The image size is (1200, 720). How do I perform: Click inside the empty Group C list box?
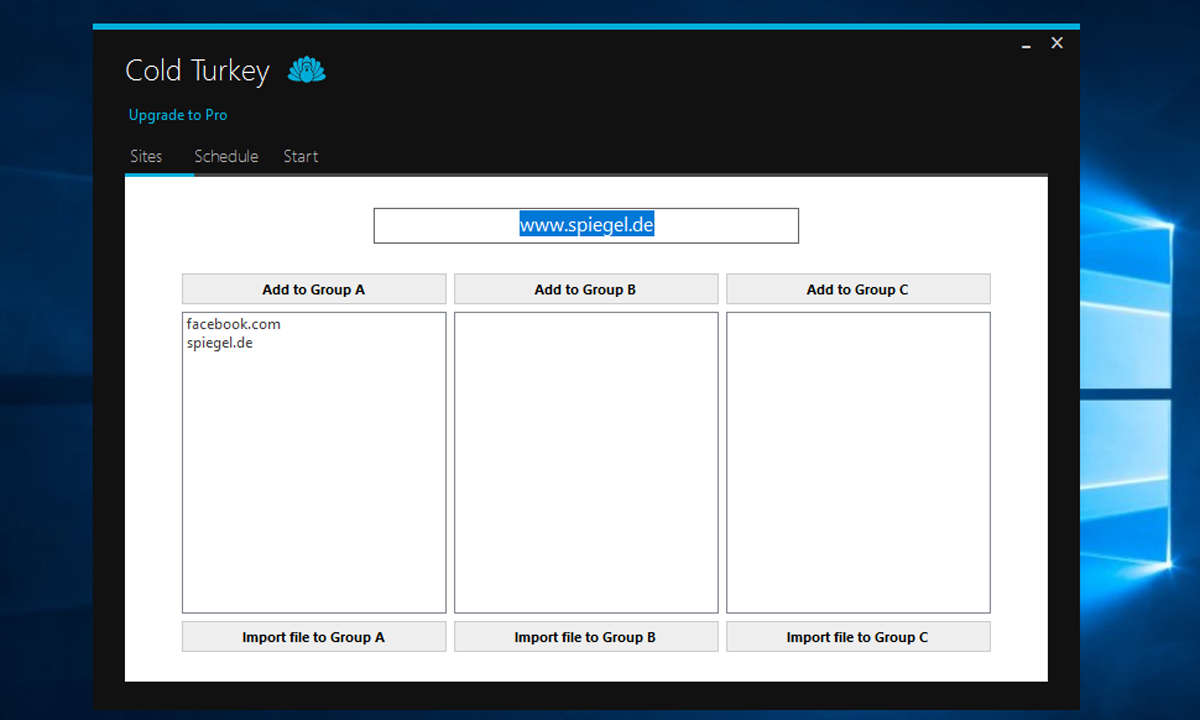858,462
